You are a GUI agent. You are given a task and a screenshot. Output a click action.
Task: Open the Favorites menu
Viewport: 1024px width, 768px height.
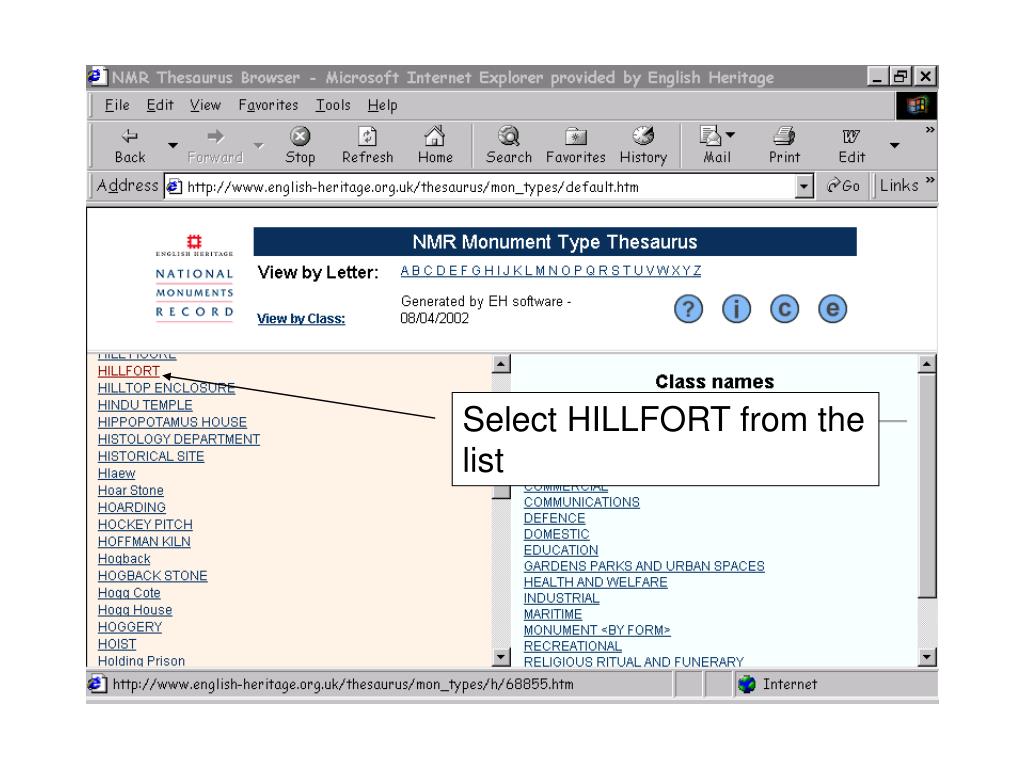268,105
